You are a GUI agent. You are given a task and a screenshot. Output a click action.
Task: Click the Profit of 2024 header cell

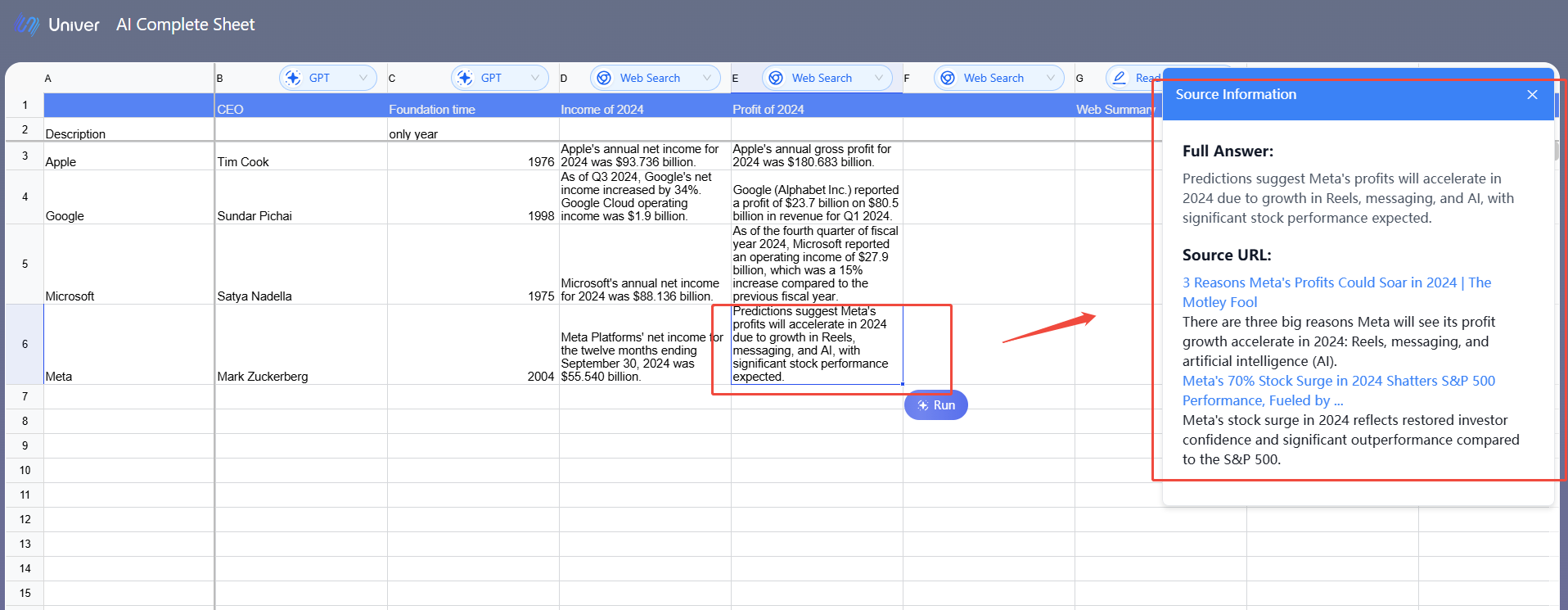(x=817, y=105)
